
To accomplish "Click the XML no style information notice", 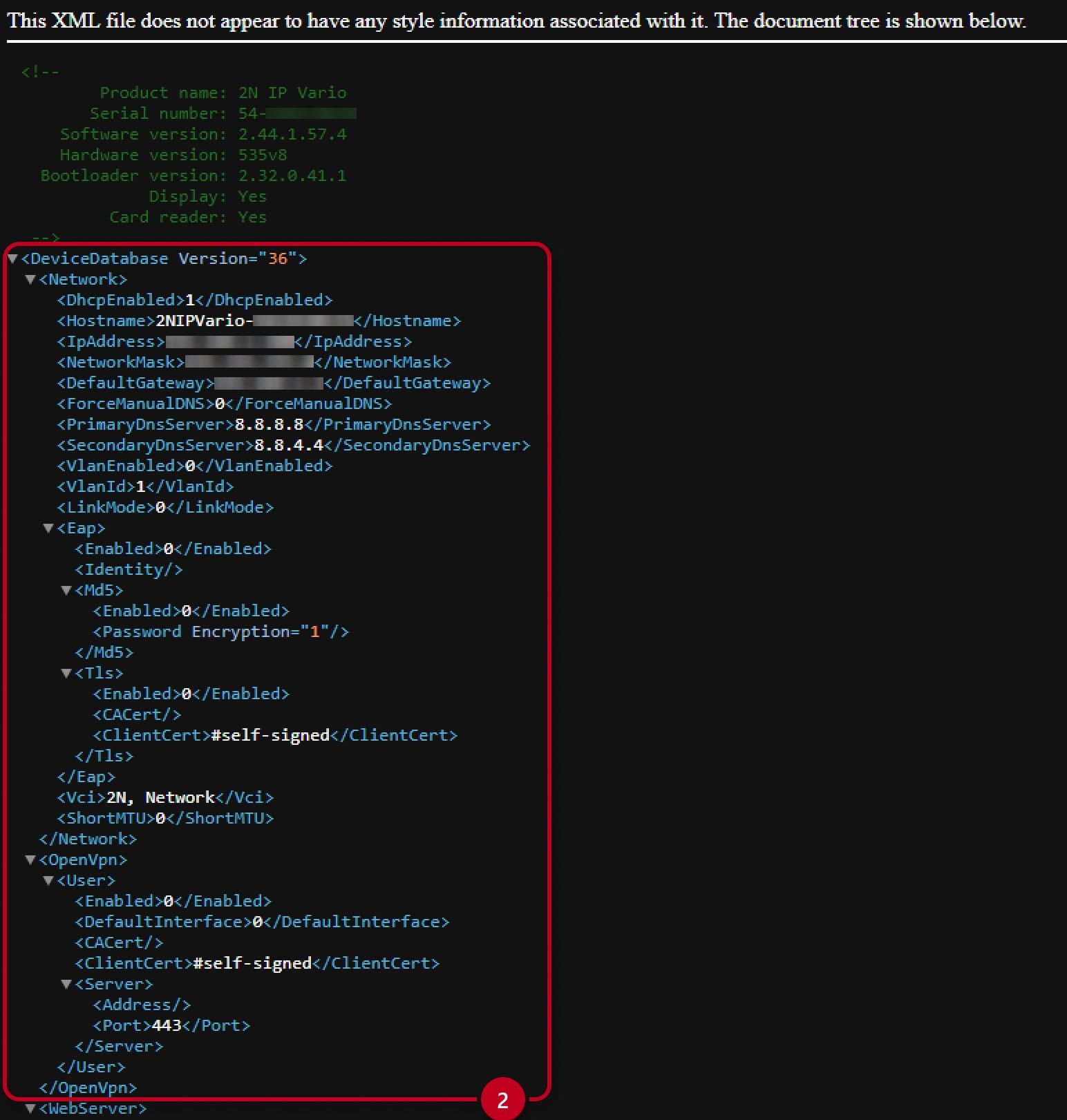I will tap(516, 21).
